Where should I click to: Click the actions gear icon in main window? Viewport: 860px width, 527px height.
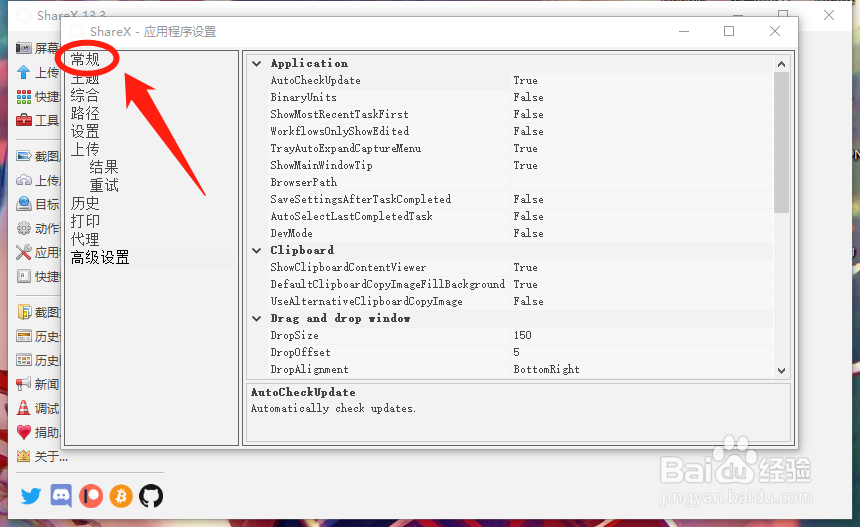click(x=24, y=228)
